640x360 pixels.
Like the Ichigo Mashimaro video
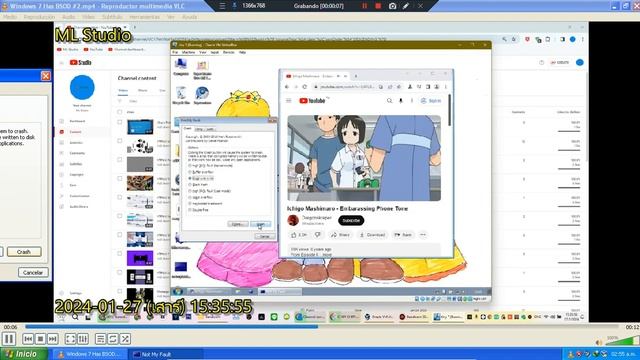tap(299, 235)
